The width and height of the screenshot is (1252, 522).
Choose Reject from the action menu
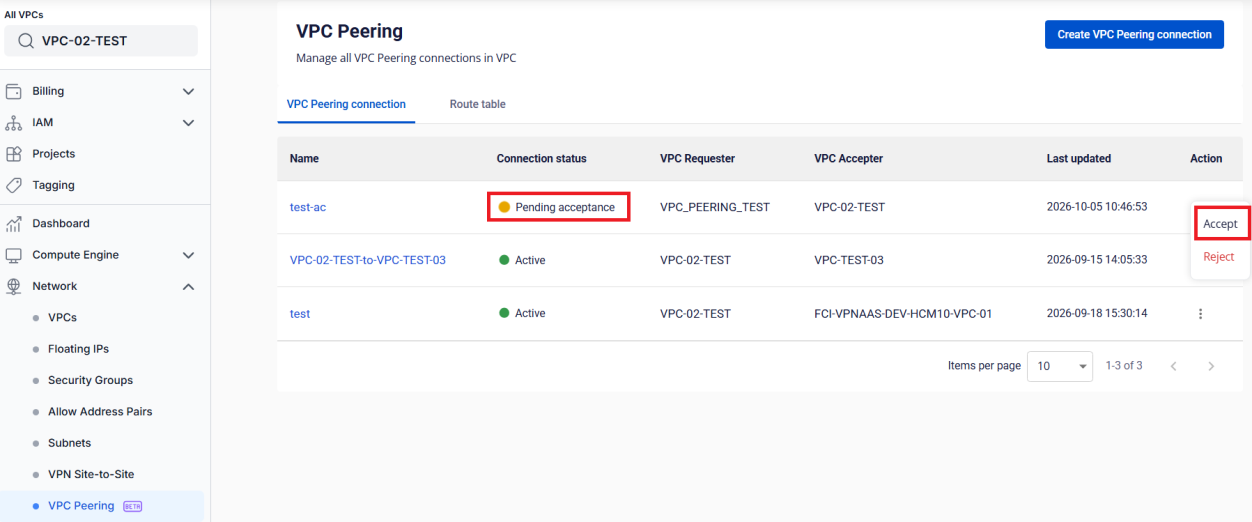1218,257
